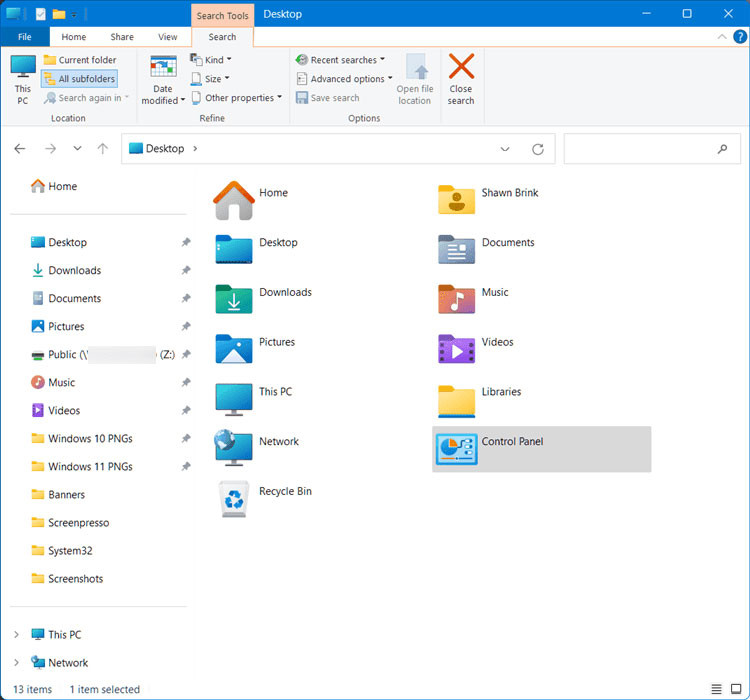750x700 pixels.
Task: Select the Pictures folder icon in file list
Action: (x=233, y=349)
